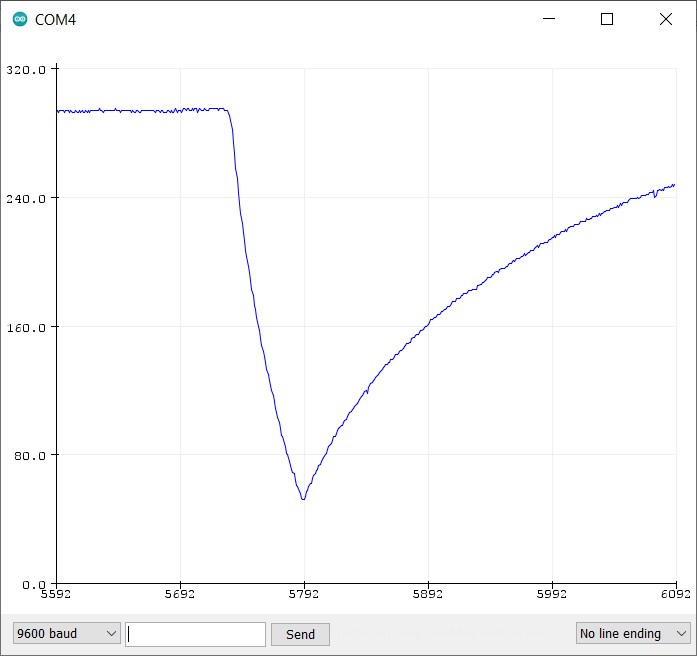Maximize the COM4 plotter window
Screen dimensions: 697x656
(606, 19)
